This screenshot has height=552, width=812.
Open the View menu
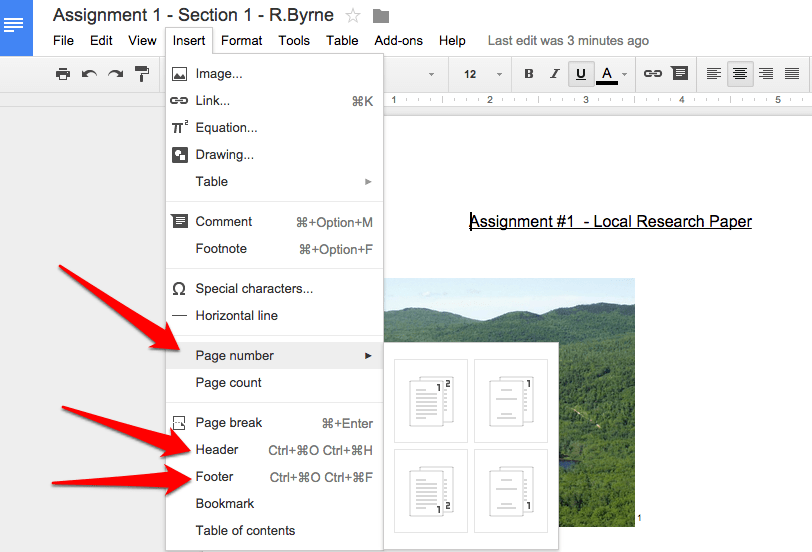142,40
